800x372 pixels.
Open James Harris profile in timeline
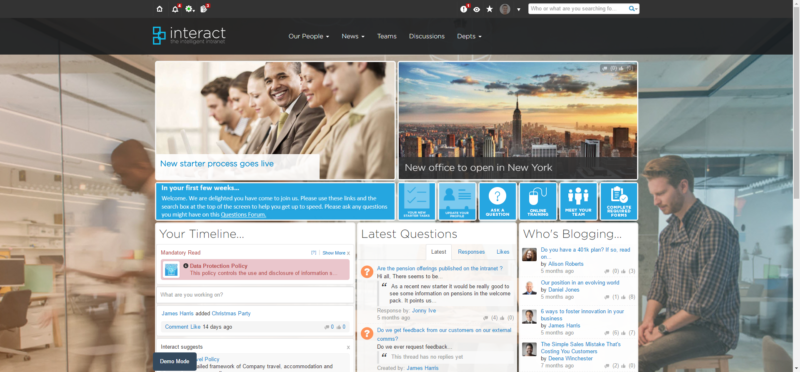tap(177, 313)
